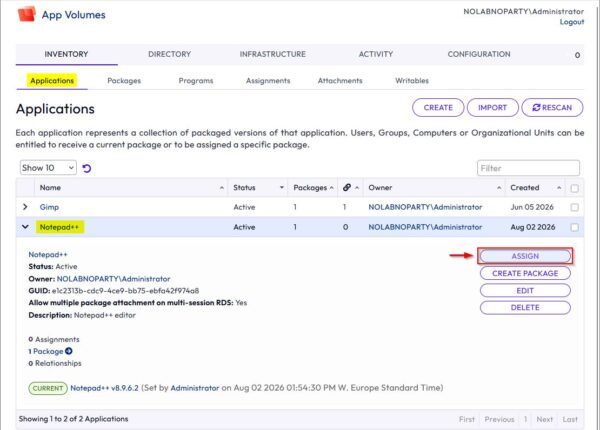Click the CREATE PACKAGE button
The width and height of the screenshot is (600, 430).
coord(525,273)
